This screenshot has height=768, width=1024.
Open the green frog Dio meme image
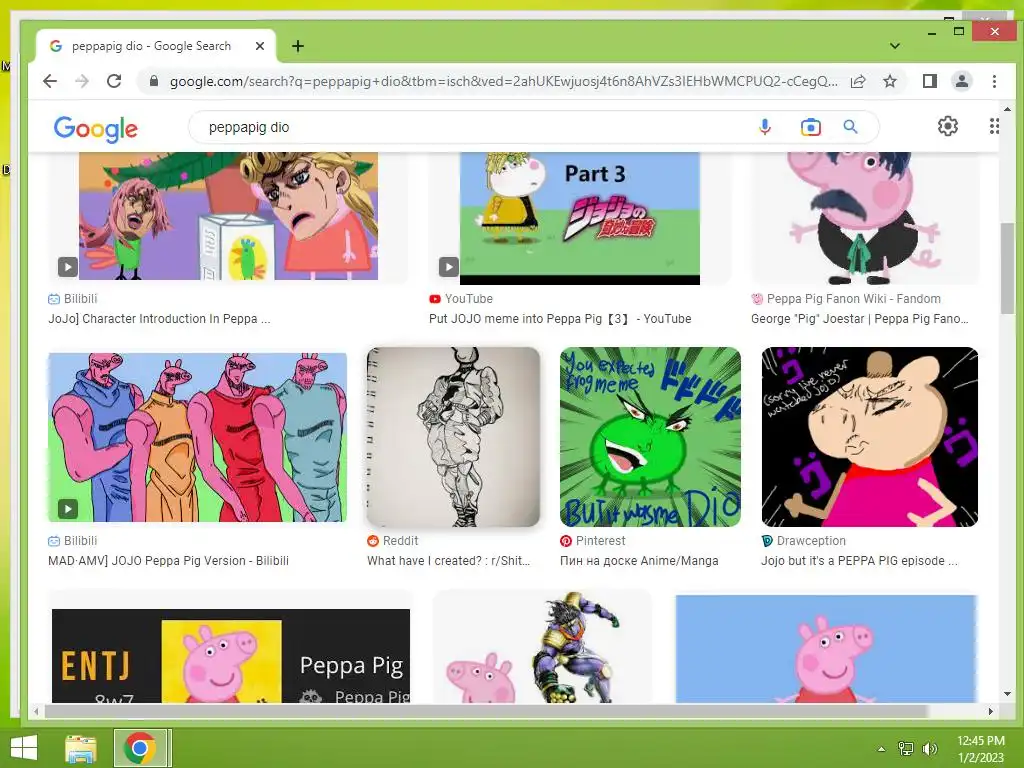(650, 436)
